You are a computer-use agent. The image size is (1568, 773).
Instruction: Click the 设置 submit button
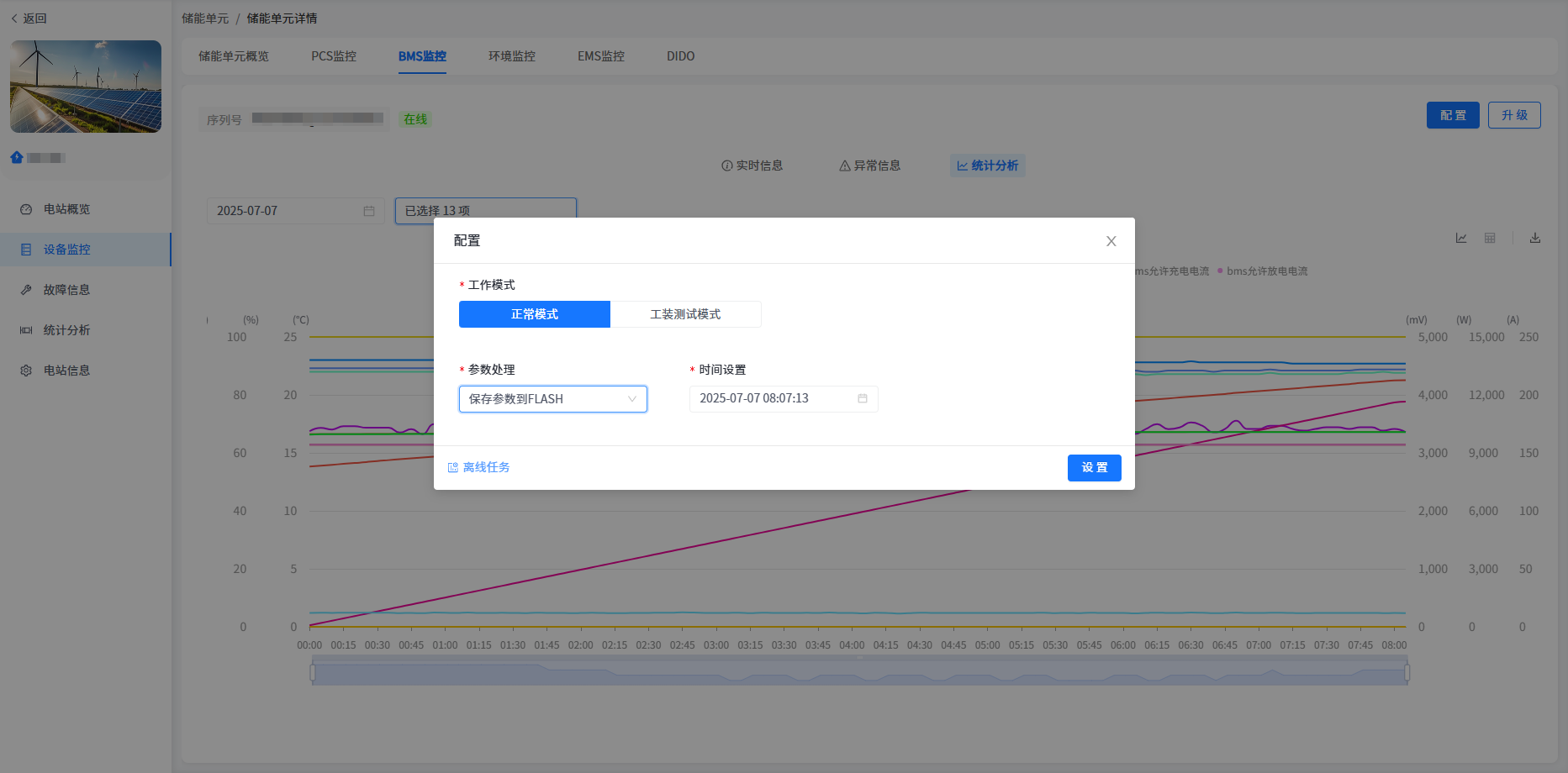(1094, 468)
